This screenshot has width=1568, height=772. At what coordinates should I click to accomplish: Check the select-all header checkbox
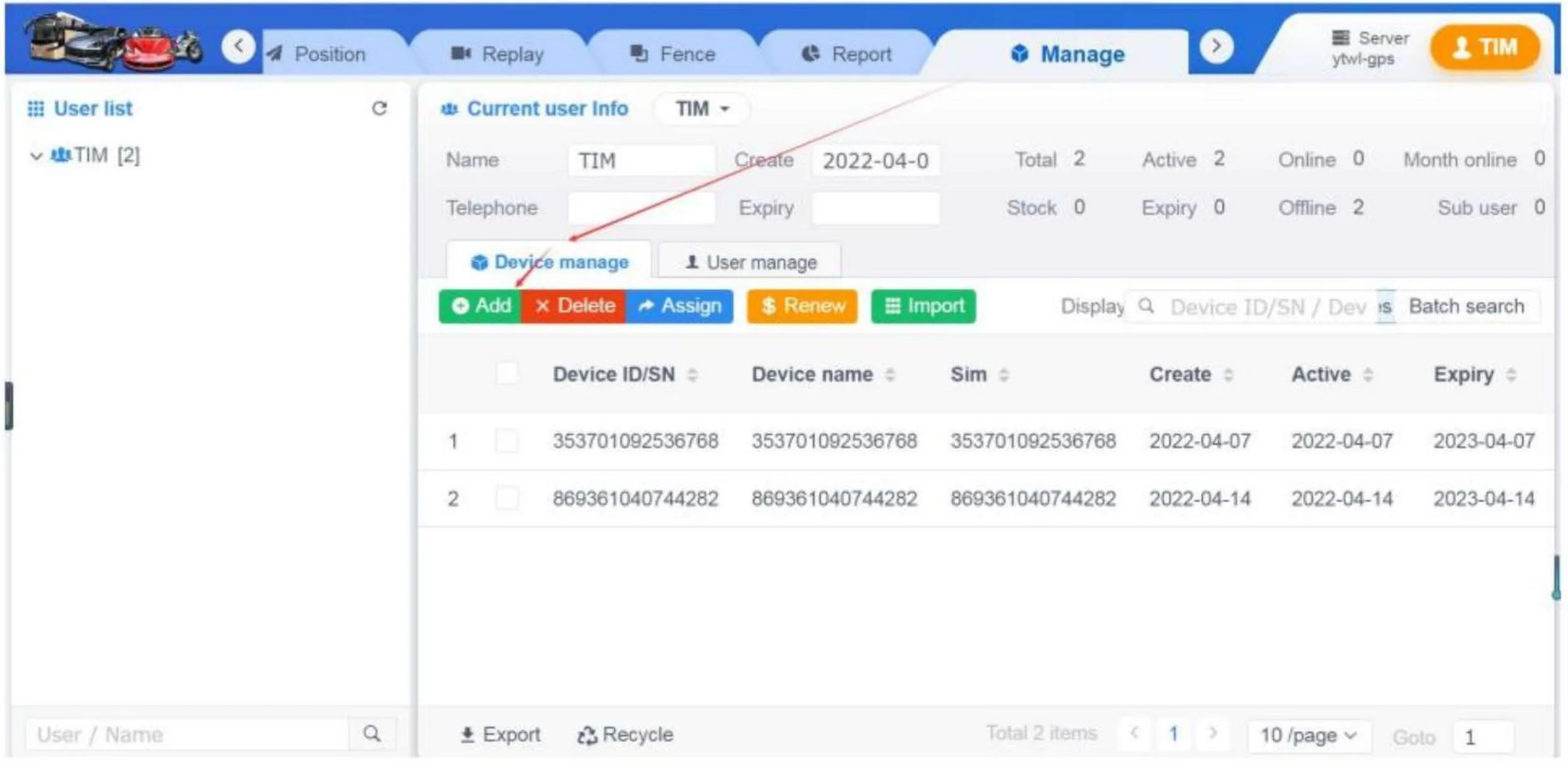[x=506, y=374]
